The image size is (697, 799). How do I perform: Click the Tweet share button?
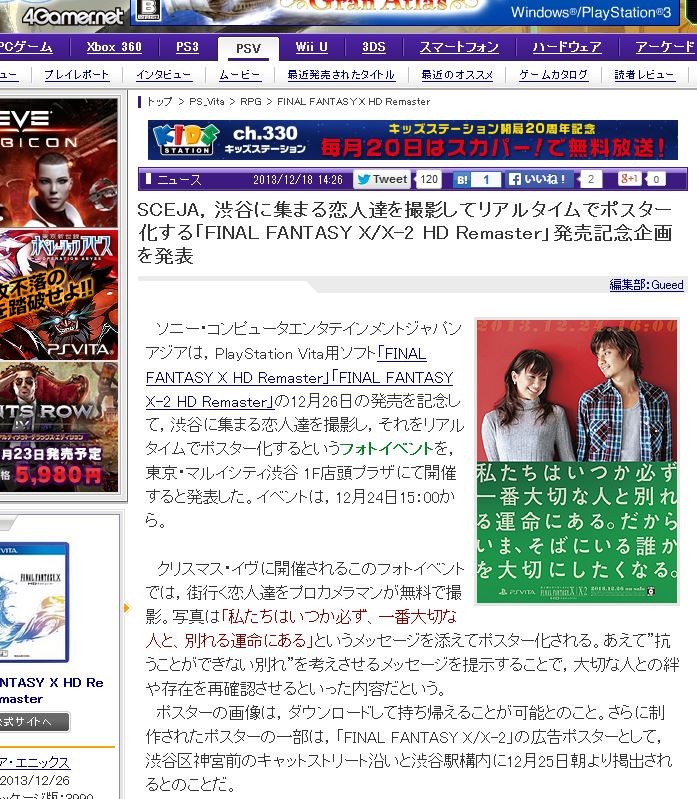click(382, 179)
